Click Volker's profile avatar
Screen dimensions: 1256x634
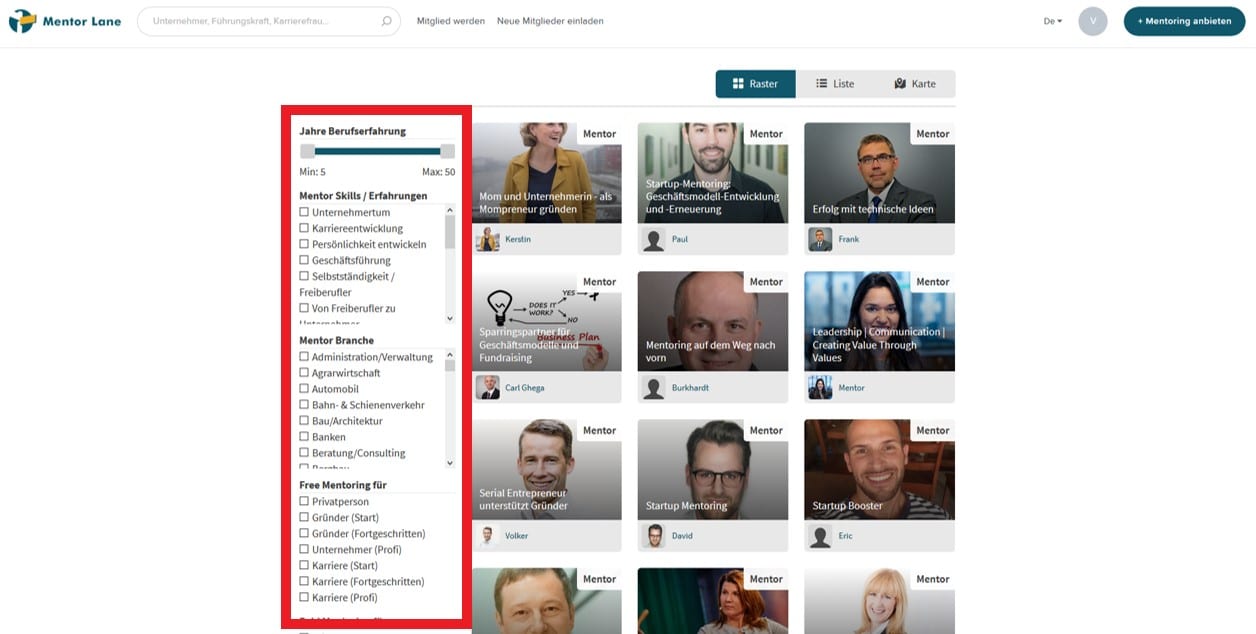(488, 536)
